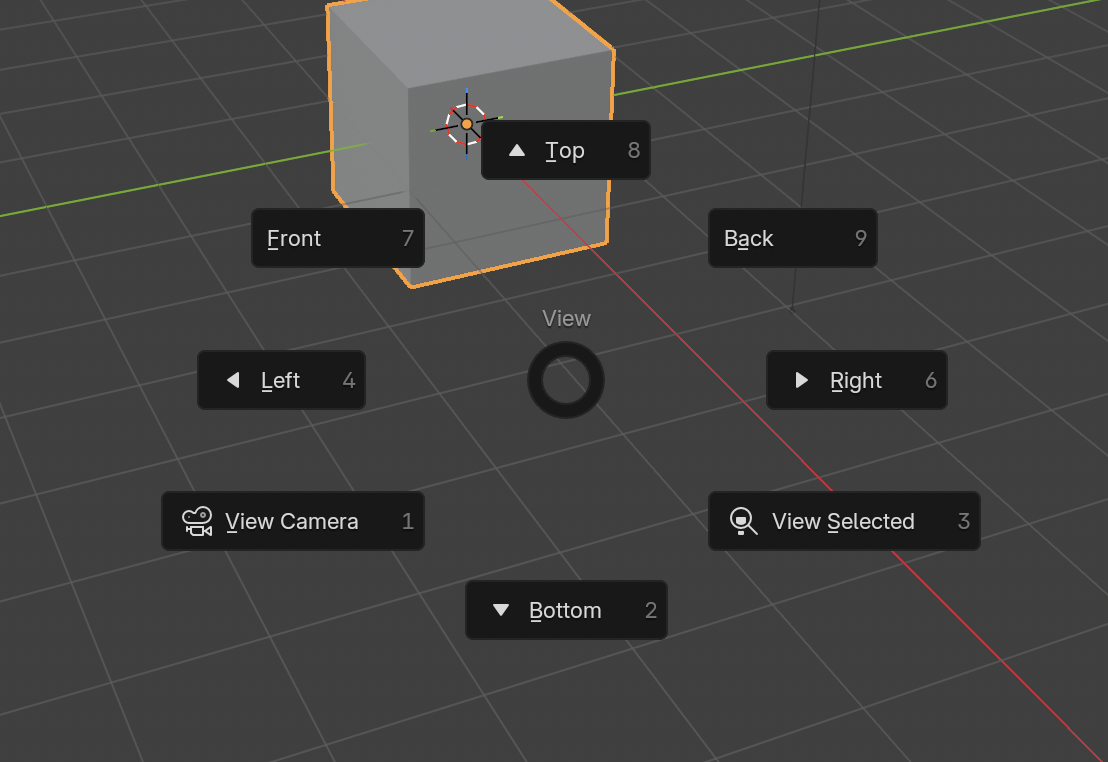Choose Bottom view entry

566,610
